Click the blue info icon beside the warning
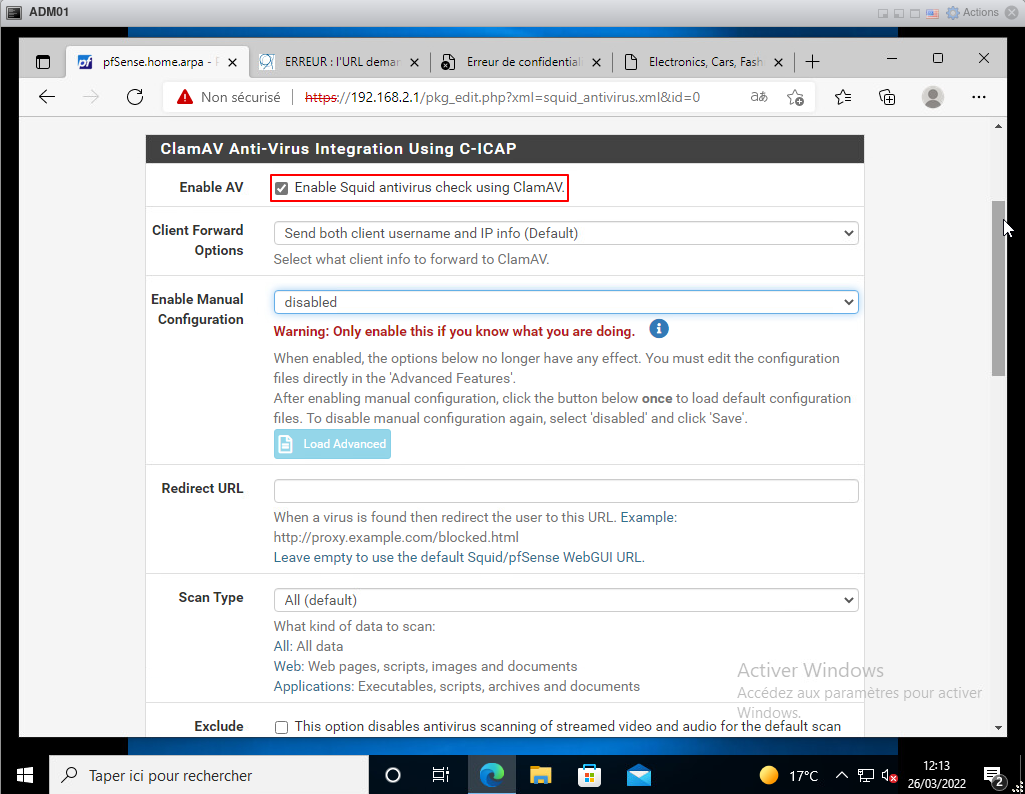The height and width of the screenshot is (794, 1025). click(x=658, y=329)
